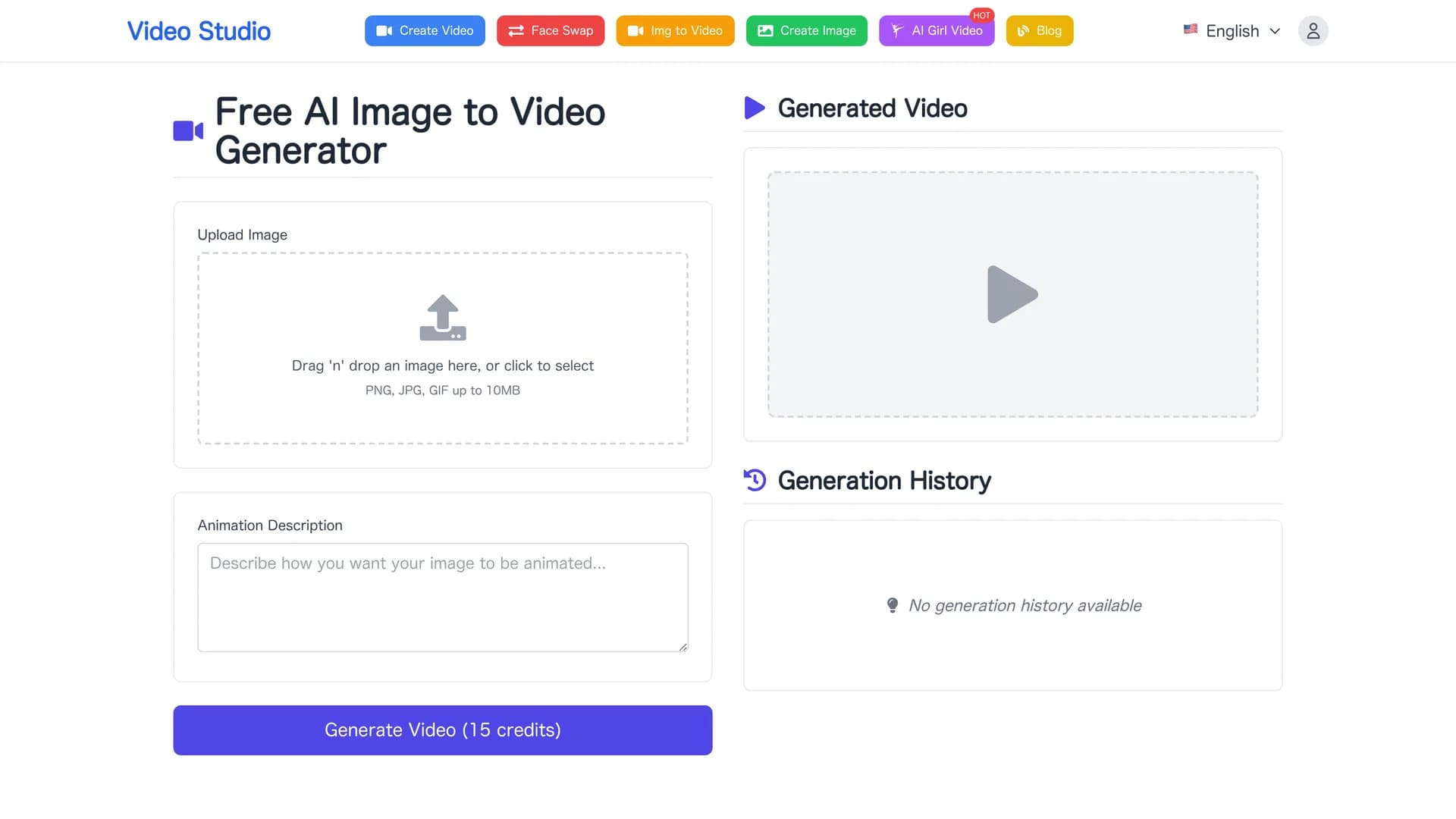Open the Create Image tool
Screen dimensions: 1456x819
[x=807, y=31]
